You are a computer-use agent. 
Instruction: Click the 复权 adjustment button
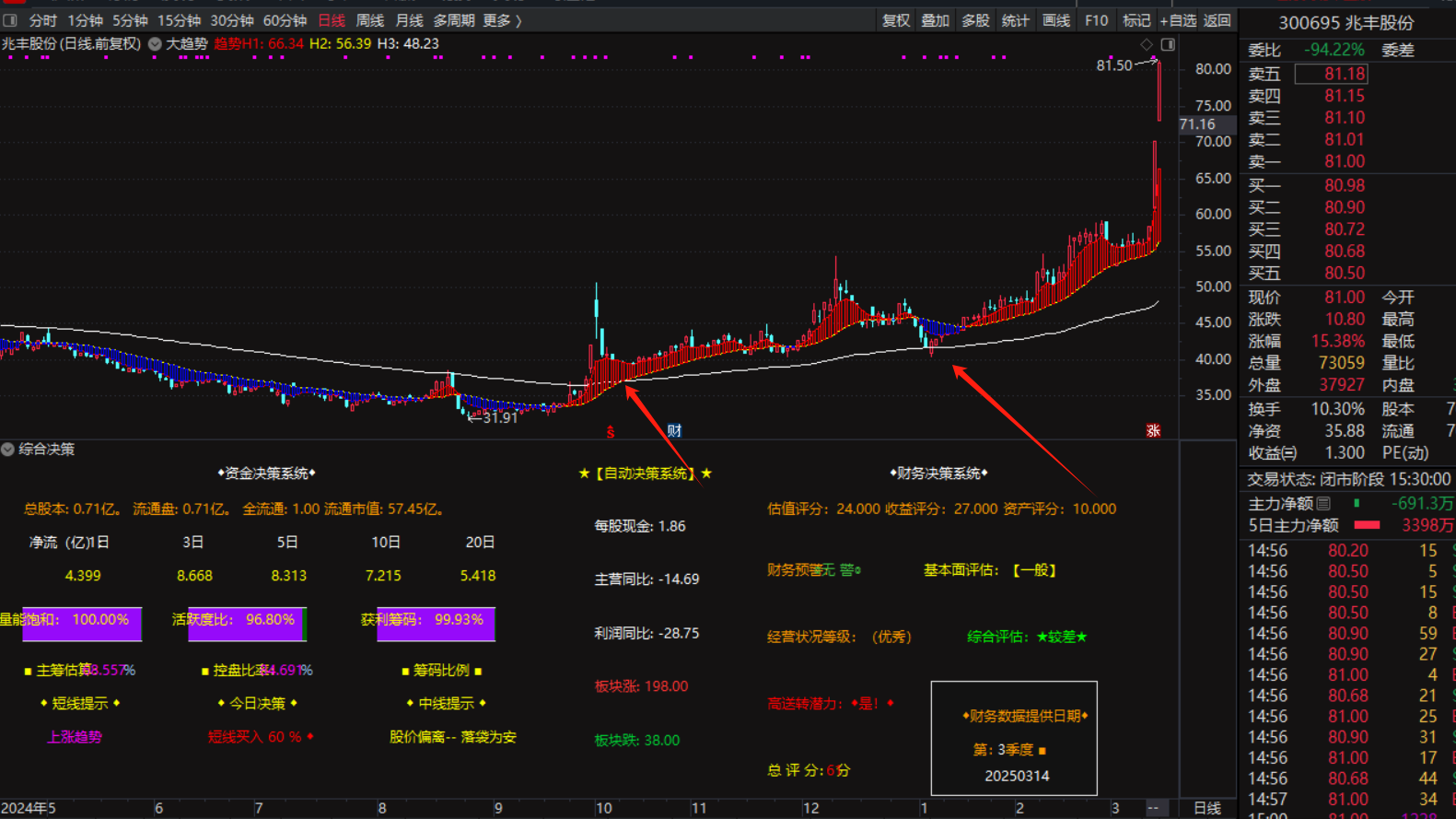[895, 20]
